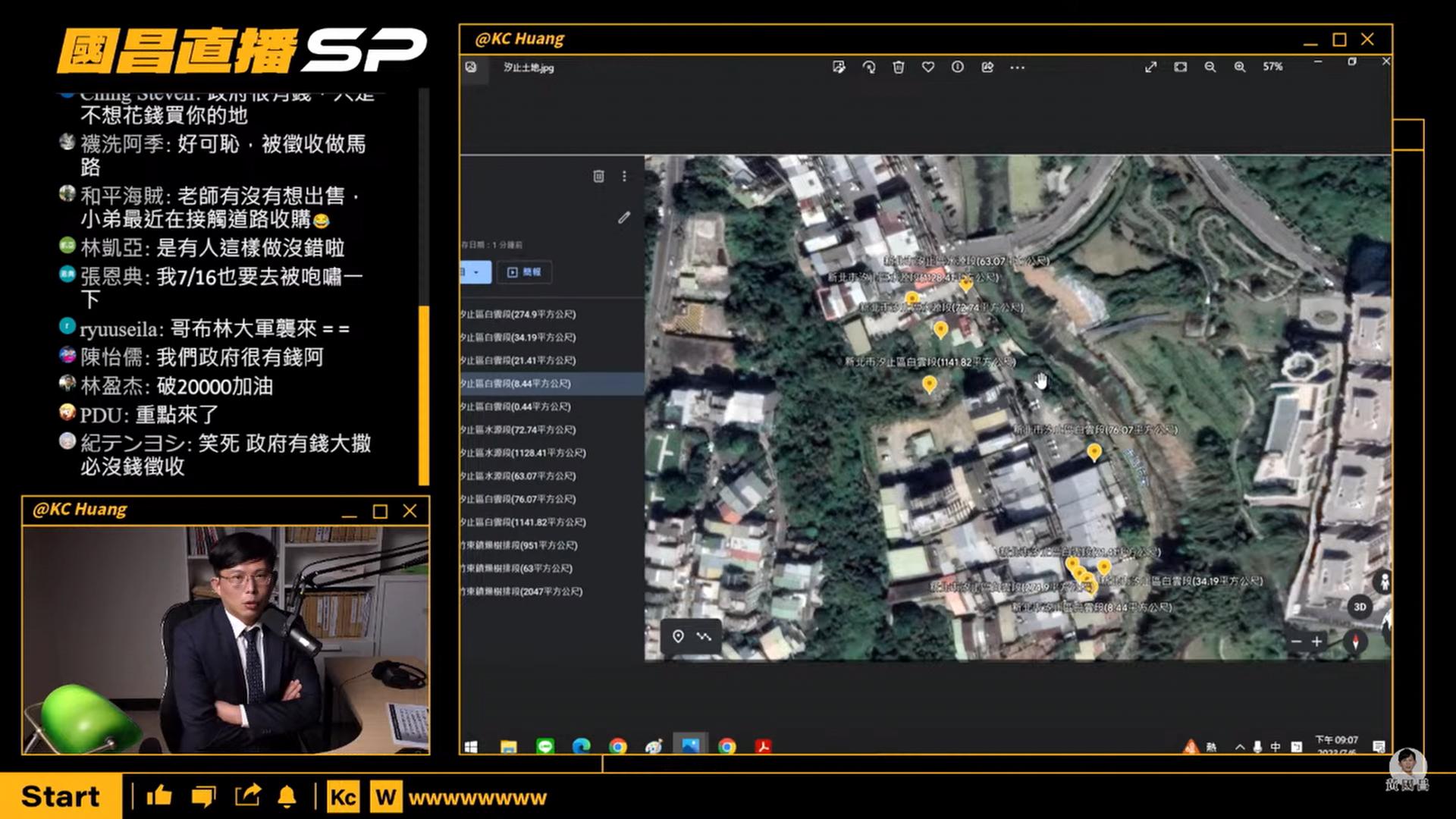Enter fullscreen with the diagonal arrows icon
This screenshot has width=1456, height=819.
1151,67
